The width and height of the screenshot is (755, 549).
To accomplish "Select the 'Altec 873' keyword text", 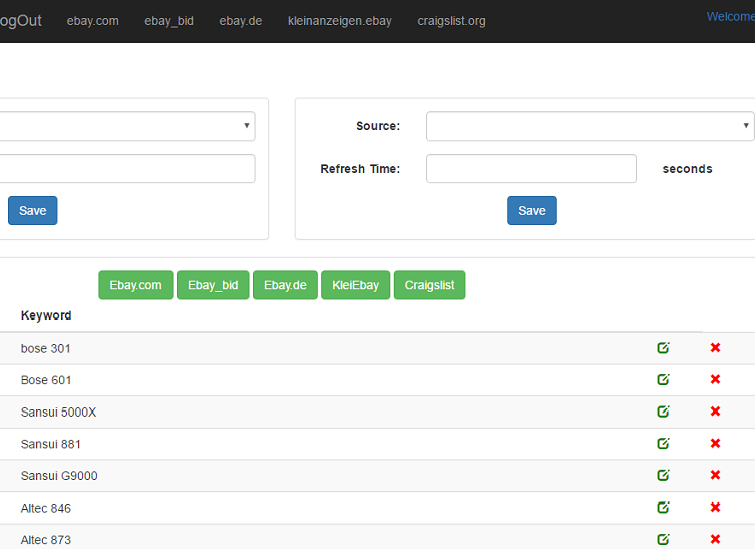I will click(46, 540).
